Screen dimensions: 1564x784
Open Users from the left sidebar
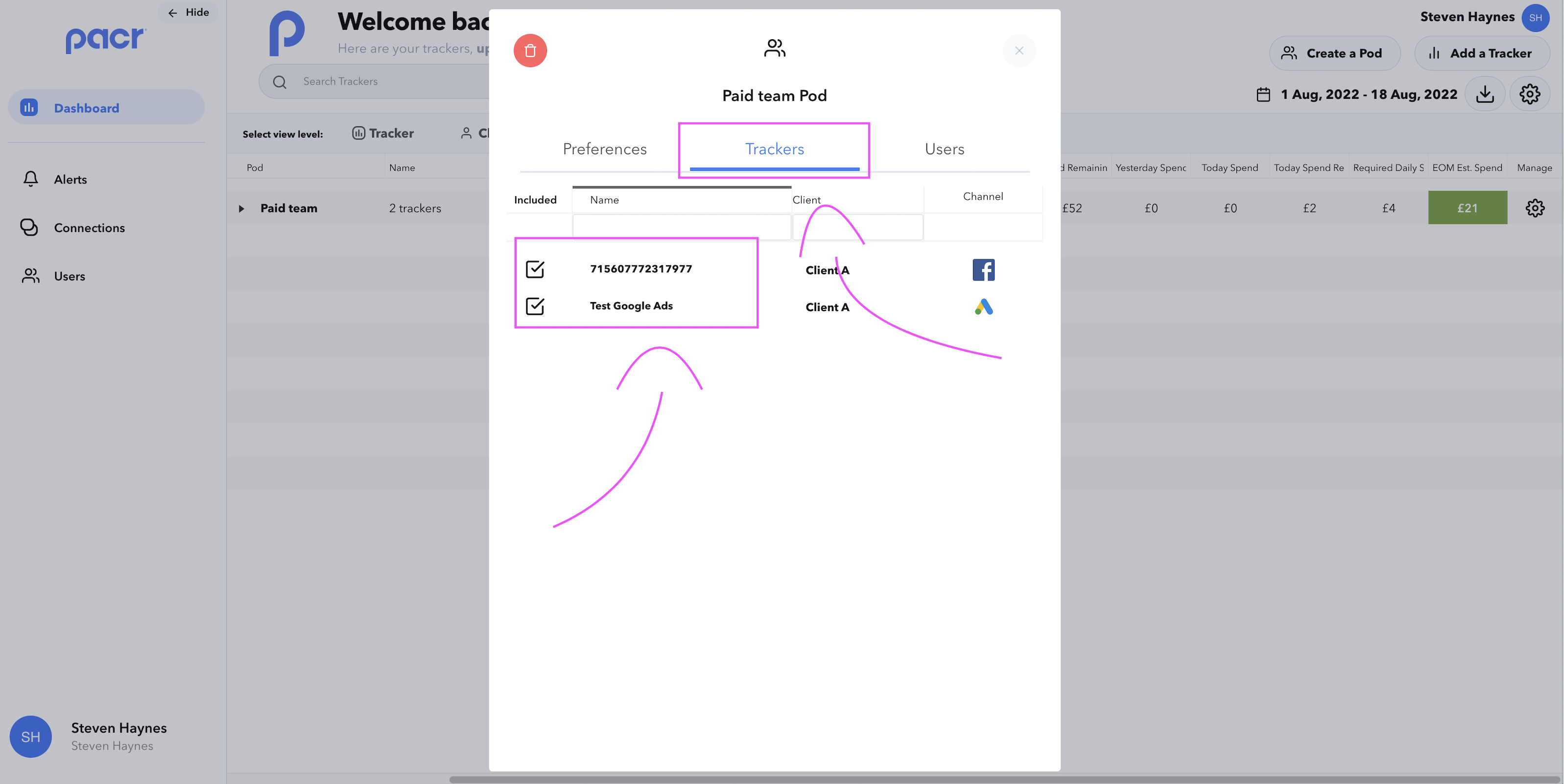69,276
